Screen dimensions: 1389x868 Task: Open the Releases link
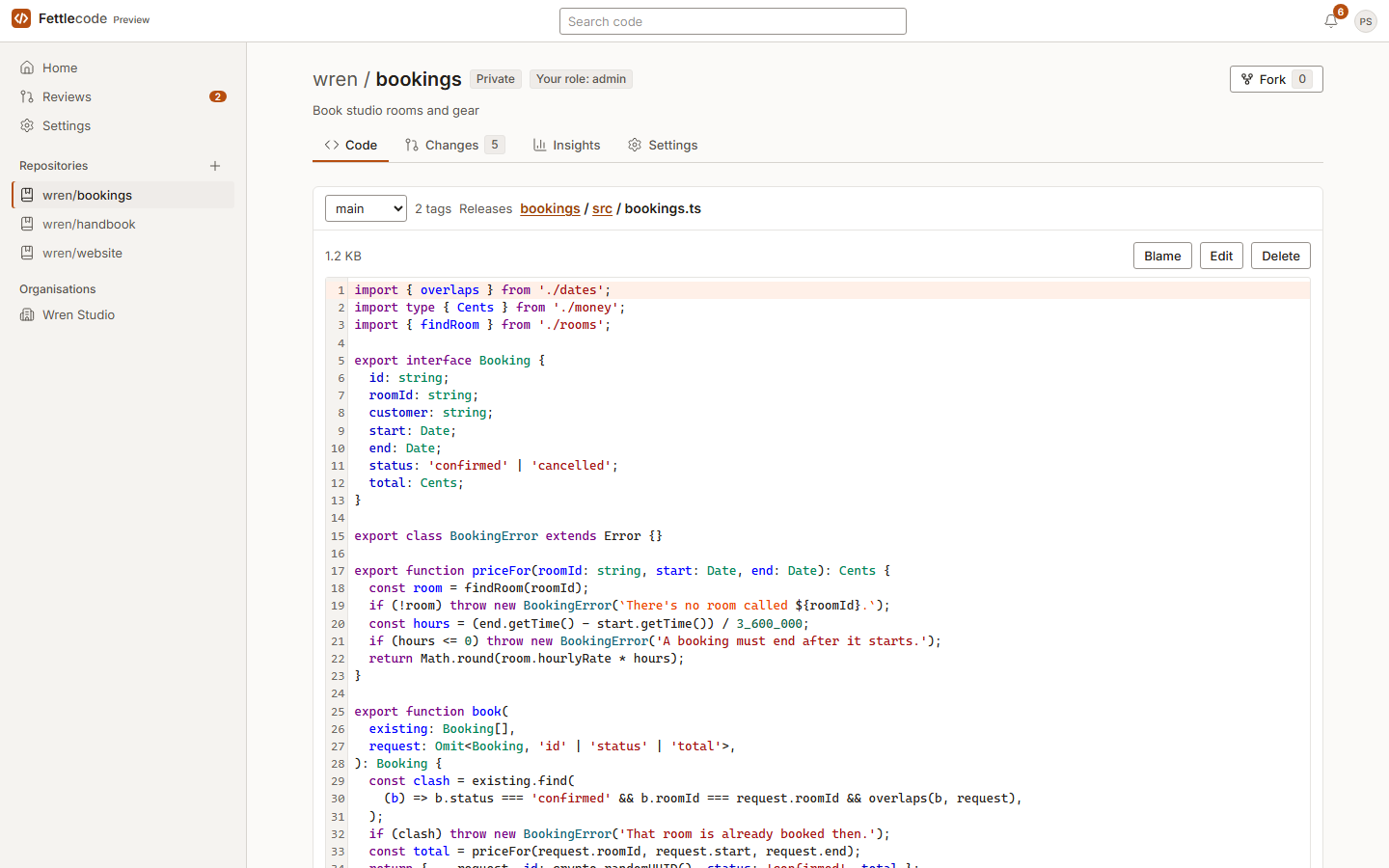click(x=485, y=208)
